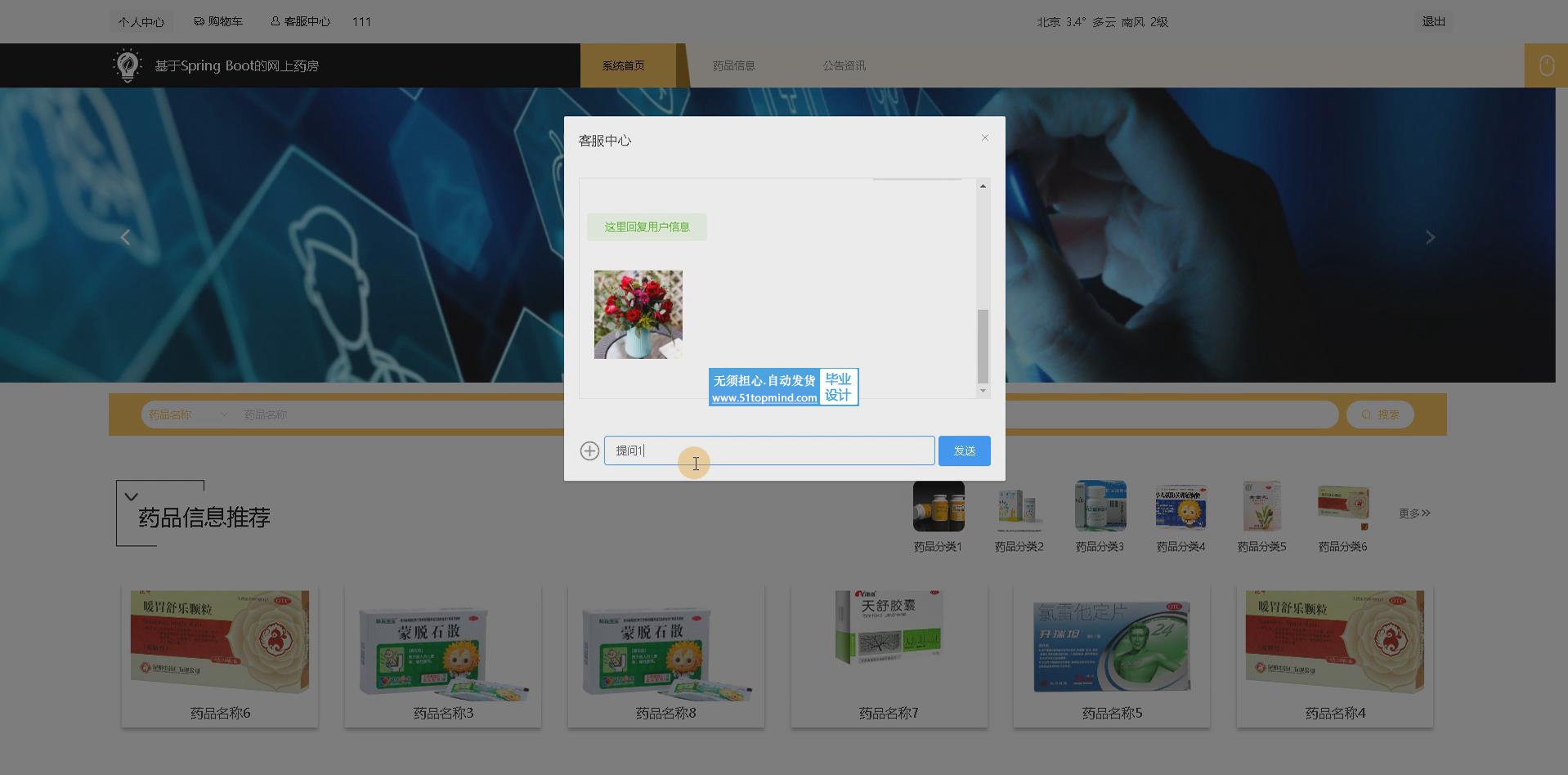1568x775 pixels.
Task: Open product card 药品名称6
Action: coord(220,656)
